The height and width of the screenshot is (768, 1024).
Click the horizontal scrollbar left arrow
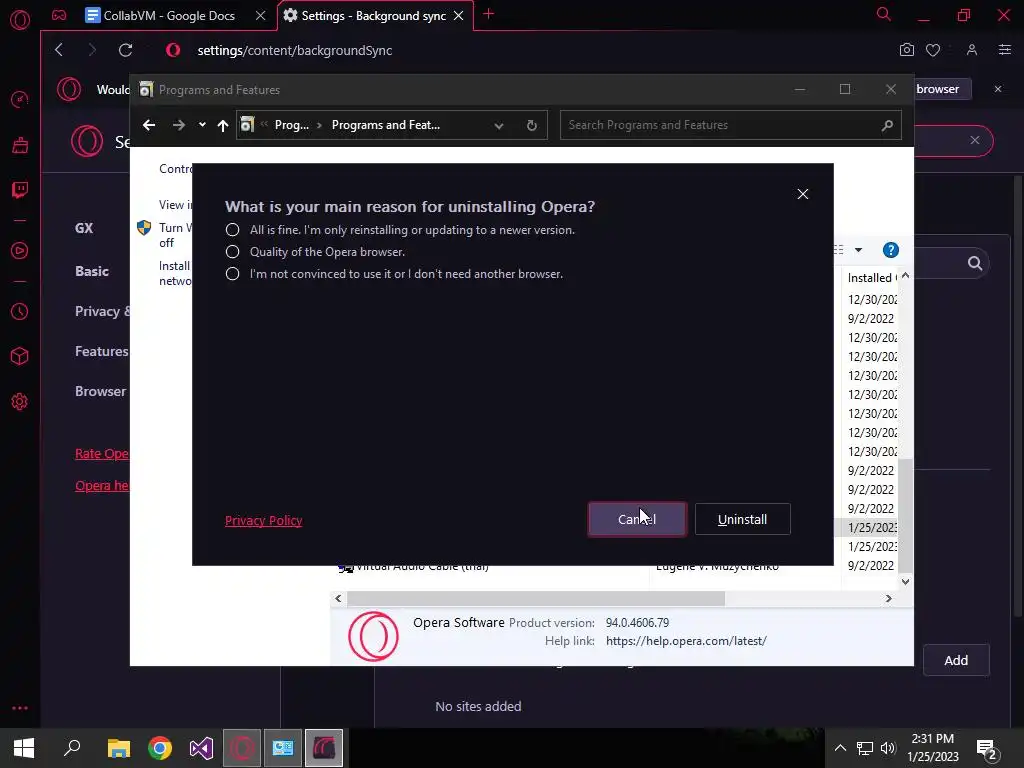338,598
